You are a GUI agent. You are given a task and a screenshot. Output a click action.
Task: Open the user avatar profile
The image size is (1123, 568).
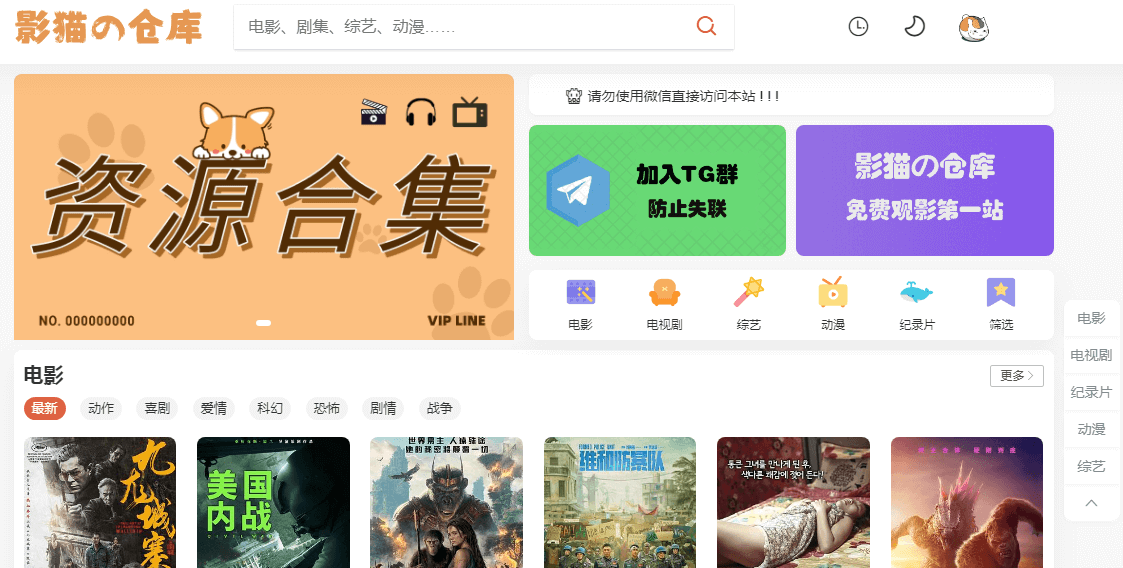[x=974, y=28]
